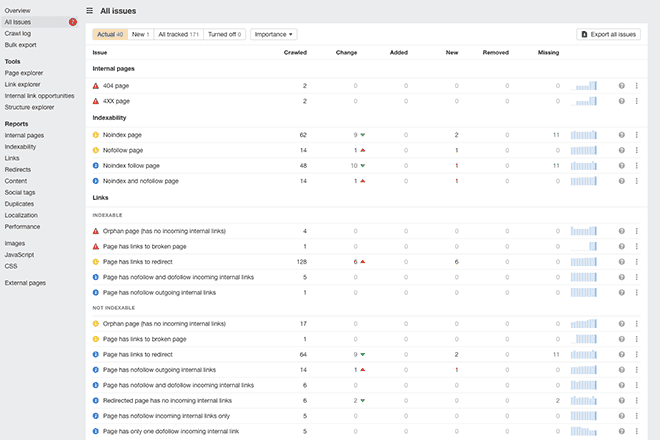Open help icon for 4XX page row
The height and width of the screenshot is (440, 660).
pyautogui.click(x=621, y=101)
